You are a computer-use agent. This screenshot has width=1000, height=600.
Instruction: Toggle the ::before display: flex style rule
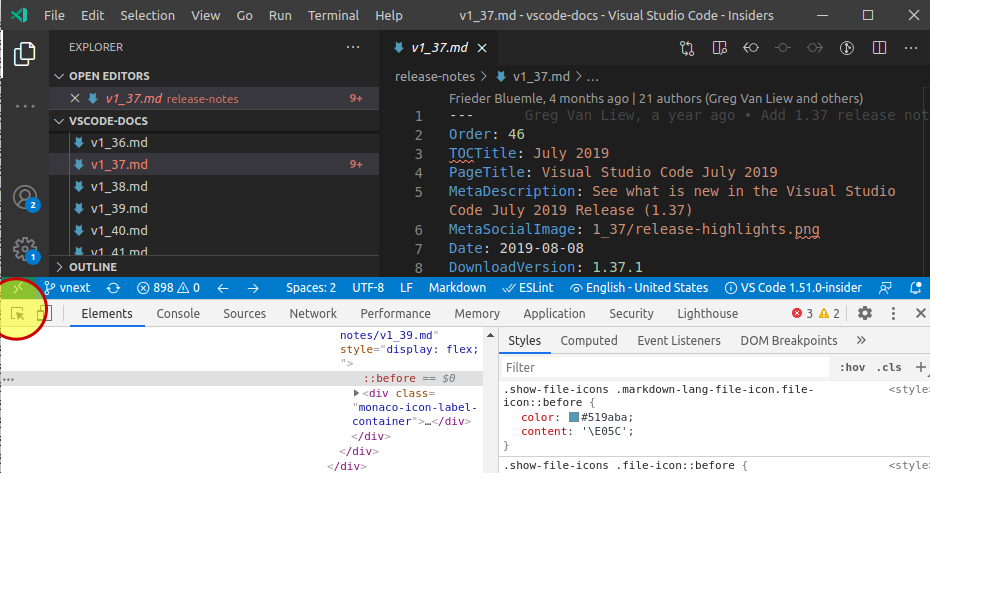(392, 378)
